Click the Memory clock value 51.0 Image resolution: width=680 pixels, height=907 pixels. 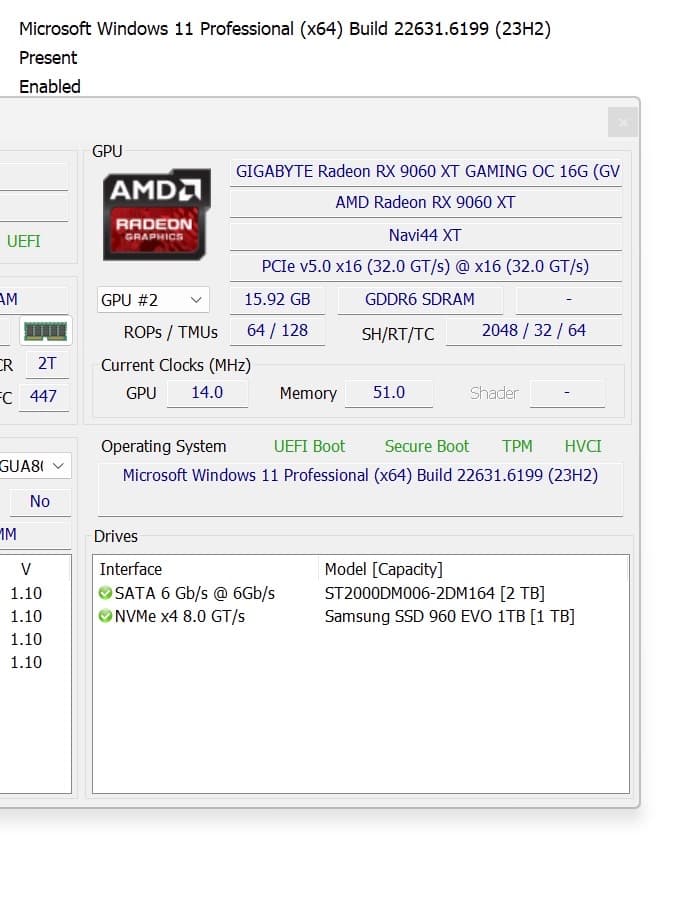pos(389,393)
